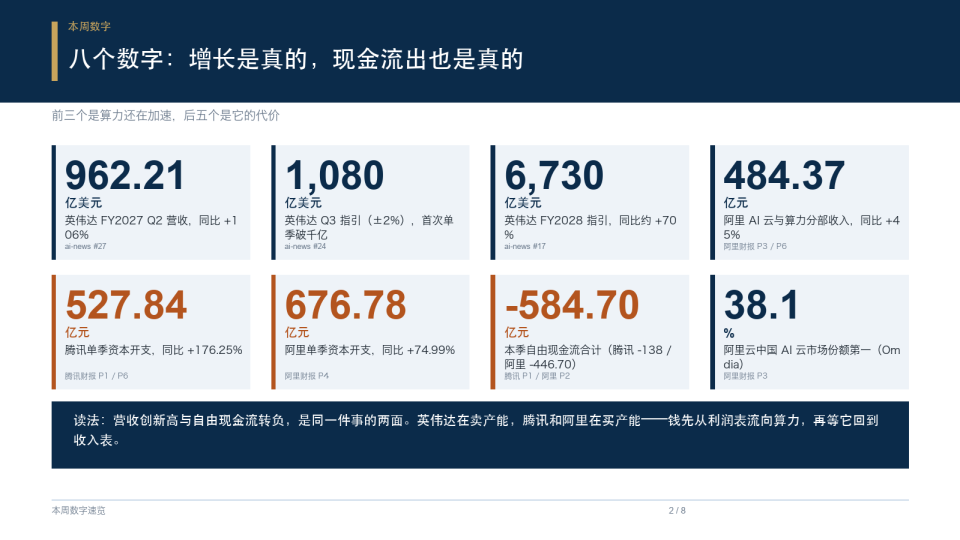Click the 38.1 figure
Image resolution: width=960 pixels, height=540 pixels.
click(x=761, y=305)
